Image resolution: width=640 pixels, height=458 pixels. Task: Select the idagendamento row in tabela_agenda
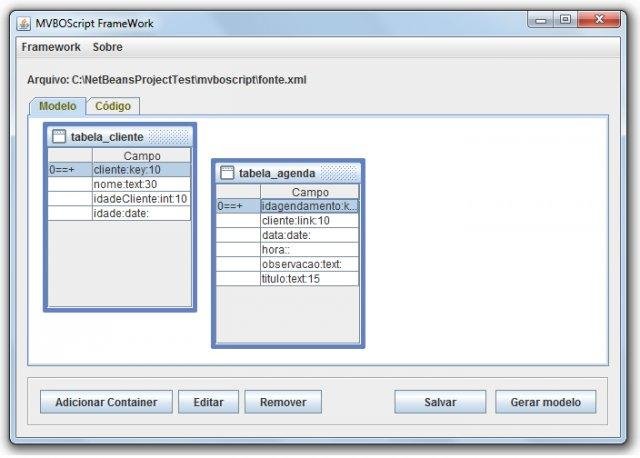[x=287, y=206]
